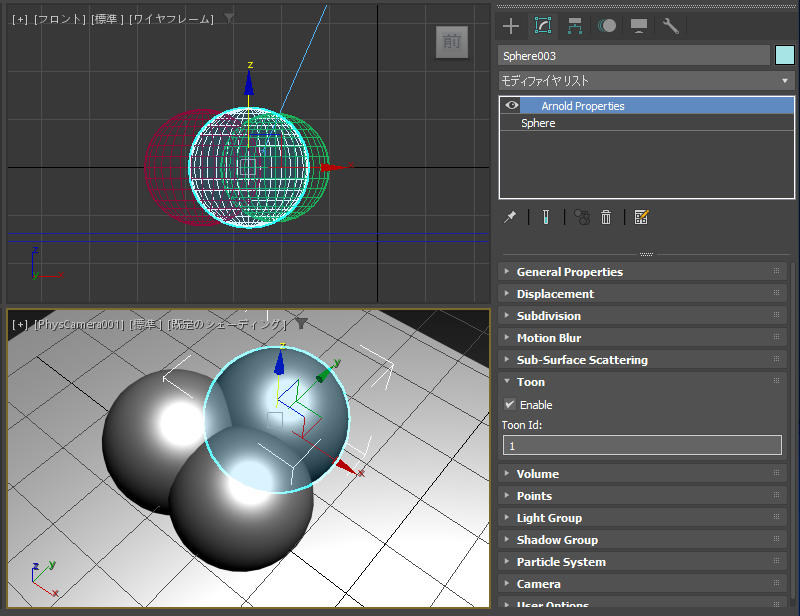The image size is (800, 616).
Task: Expand the Light Group rollout
Action: point(642,518)
